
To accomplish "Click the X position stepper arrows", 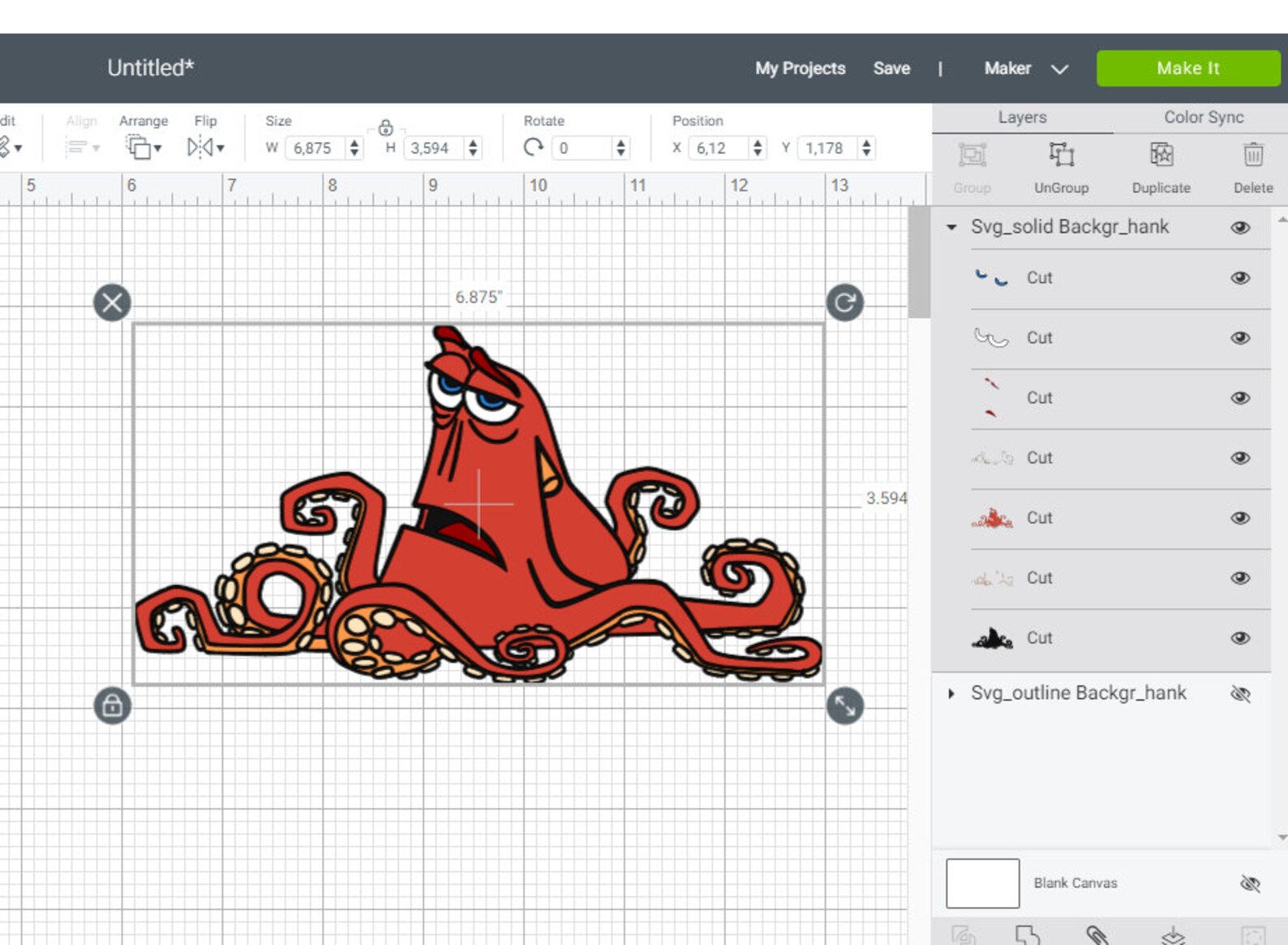I will [x=757, y=148].
